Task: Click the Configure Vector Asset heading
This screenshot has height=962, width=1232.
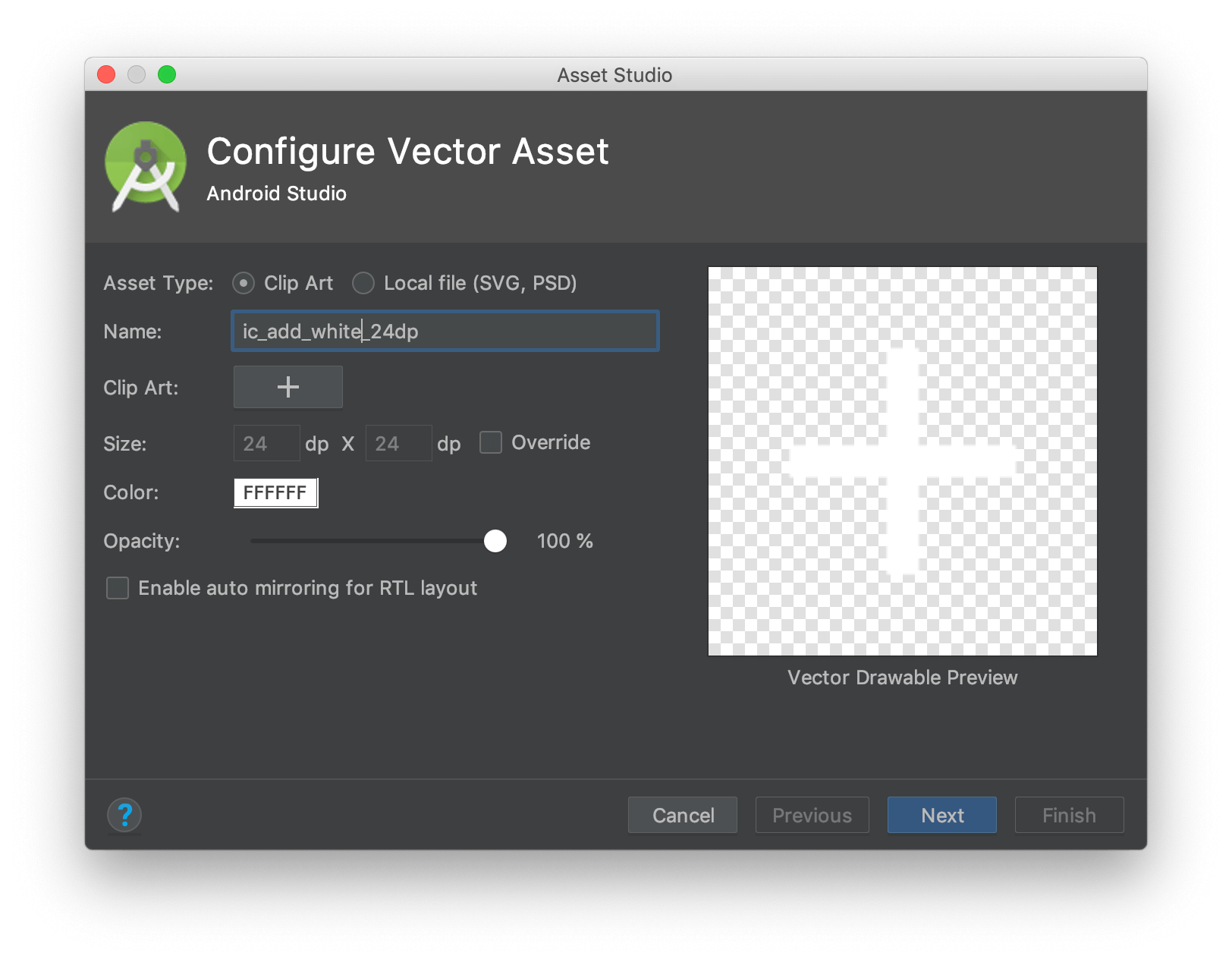Action: coord(408,151)
